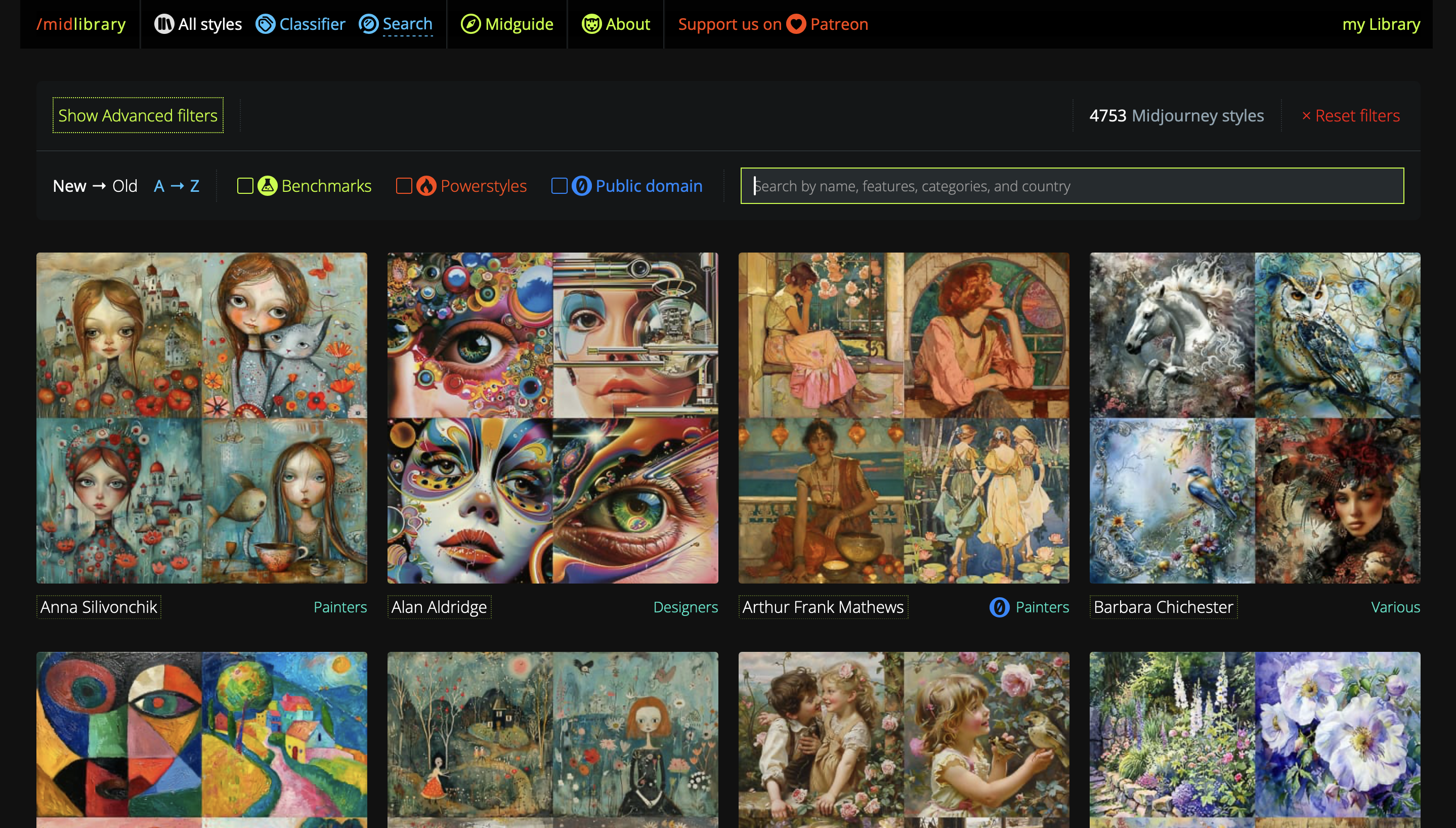Click the Benchmarks flask icon
The image size is (1456, 828).
[x=267, y=186]
